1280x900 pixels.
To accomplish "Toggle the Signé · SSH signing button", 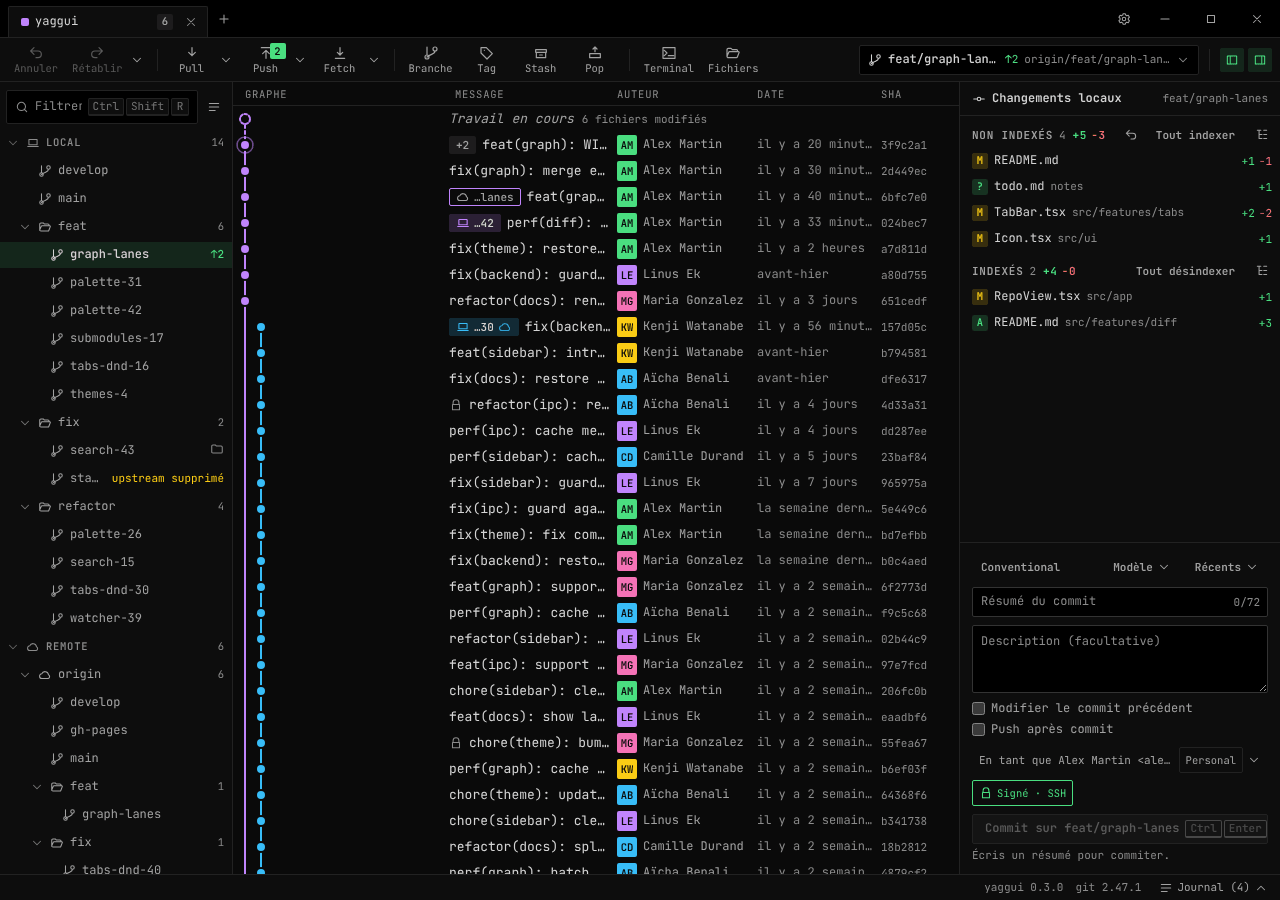I will tap(1022, 793).
